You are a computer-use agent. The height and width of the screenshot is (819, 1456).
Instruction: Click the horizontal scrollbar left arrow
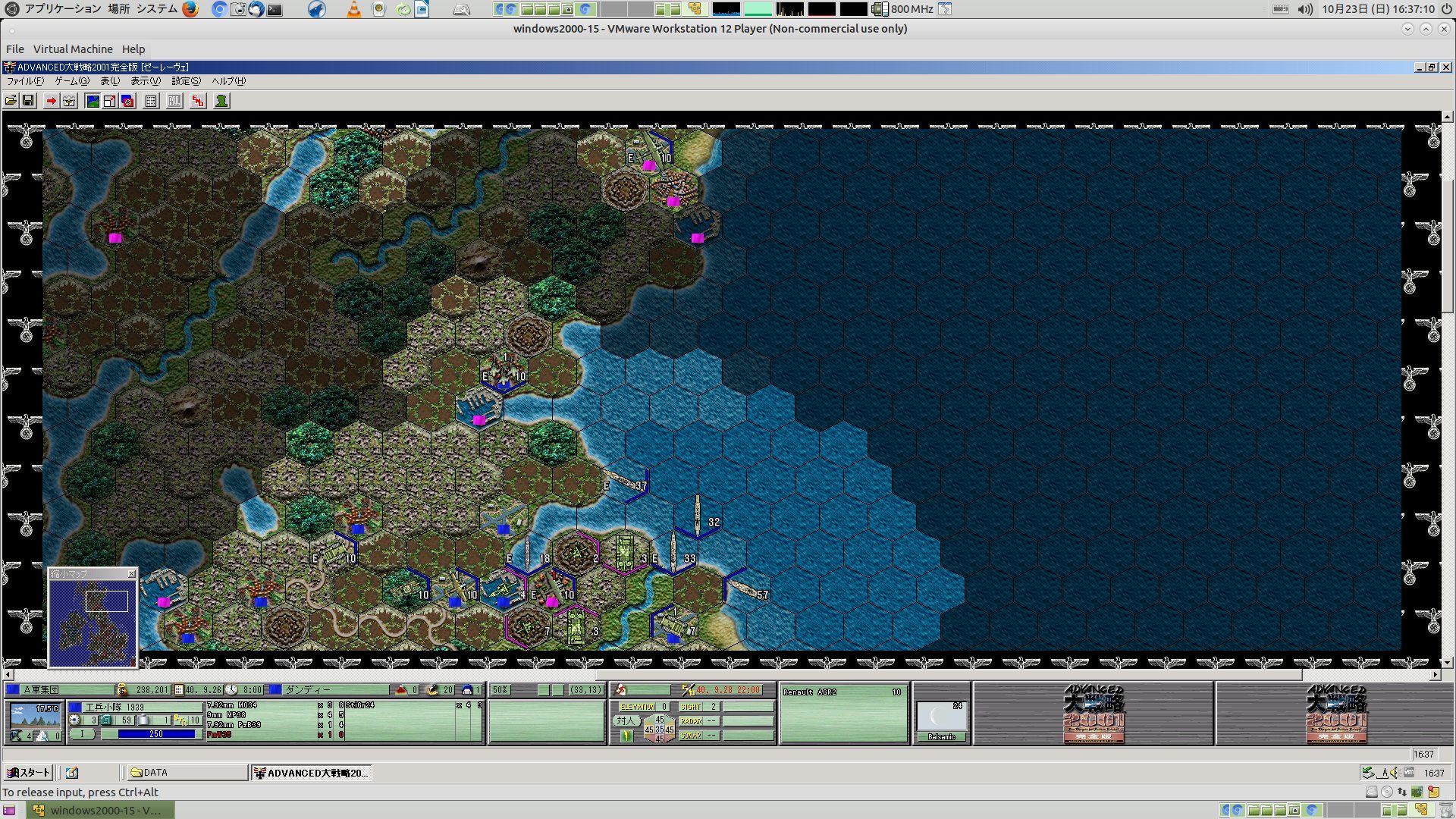click(x=8, y=674)
